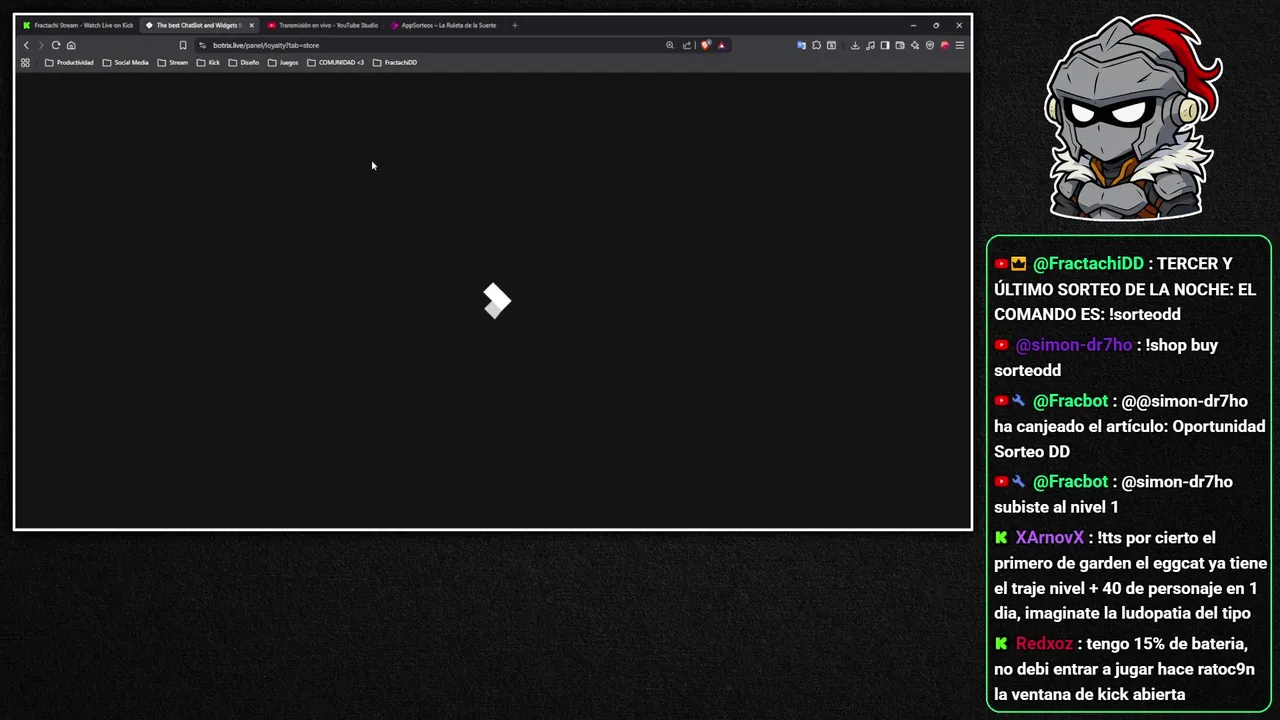Screen dimensions: 1280x720
Task: Click the zoom magnifier icon in address bar
Action: pyautogui.click(x=670, y=45)
